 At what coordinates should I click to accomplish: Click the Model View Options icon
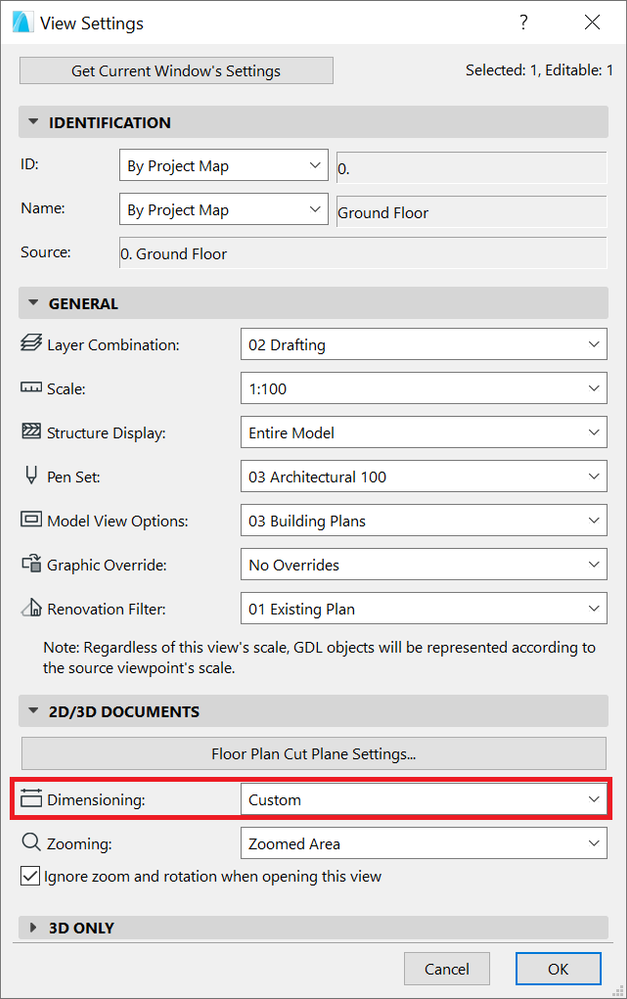[31, 521]
